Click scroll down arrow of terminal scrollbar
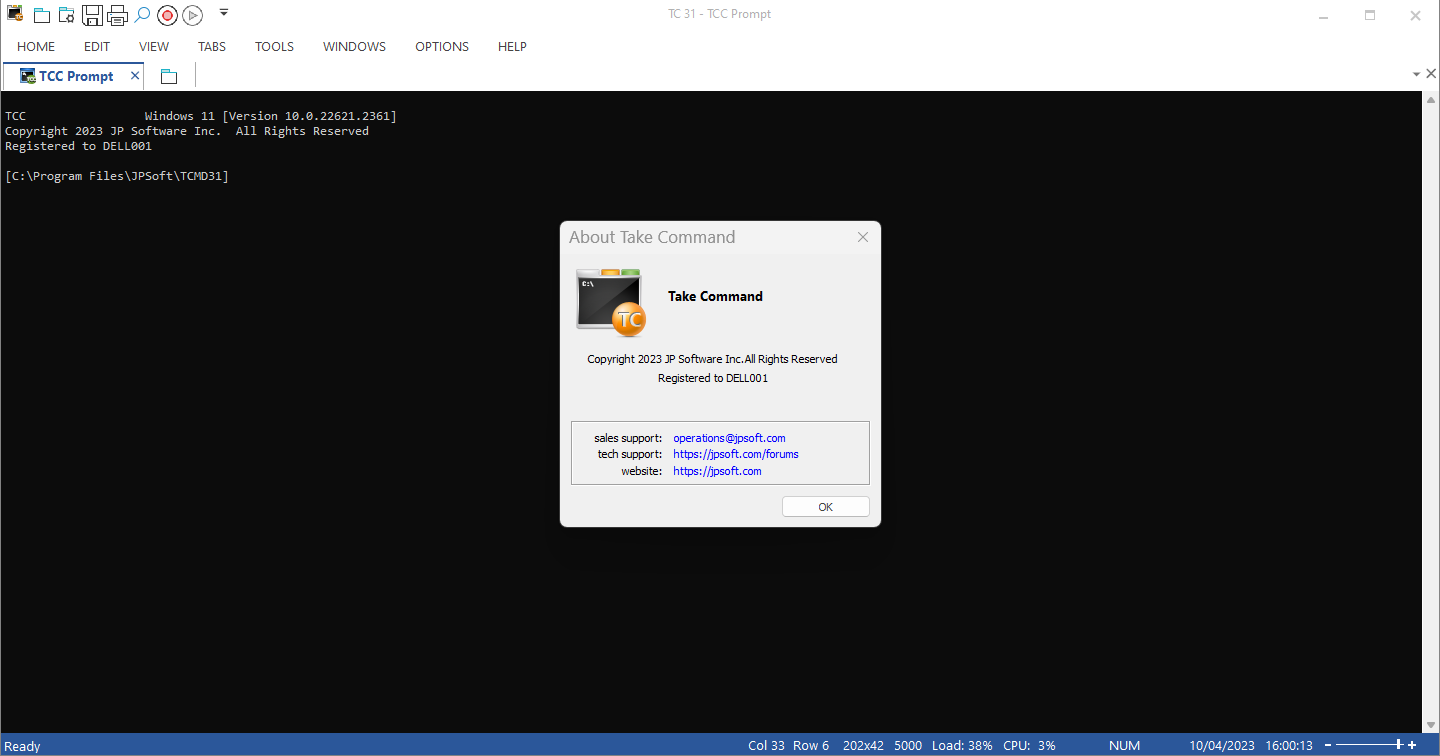The width and height of the screenshot is (1440, 756). [1431, 726]
